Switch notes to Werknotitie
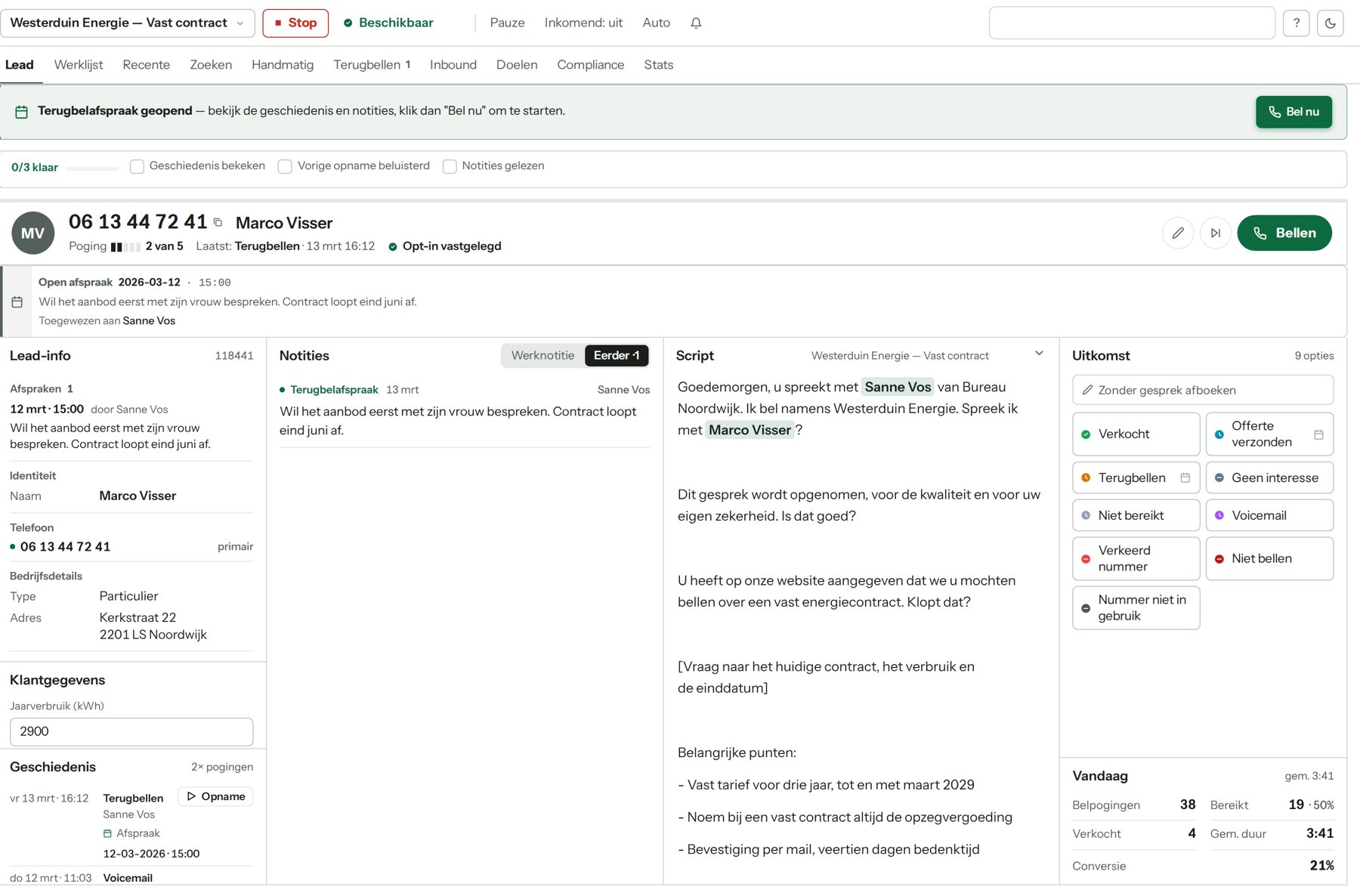Viewport: 1360px width, 896px height. click(542, 355)
